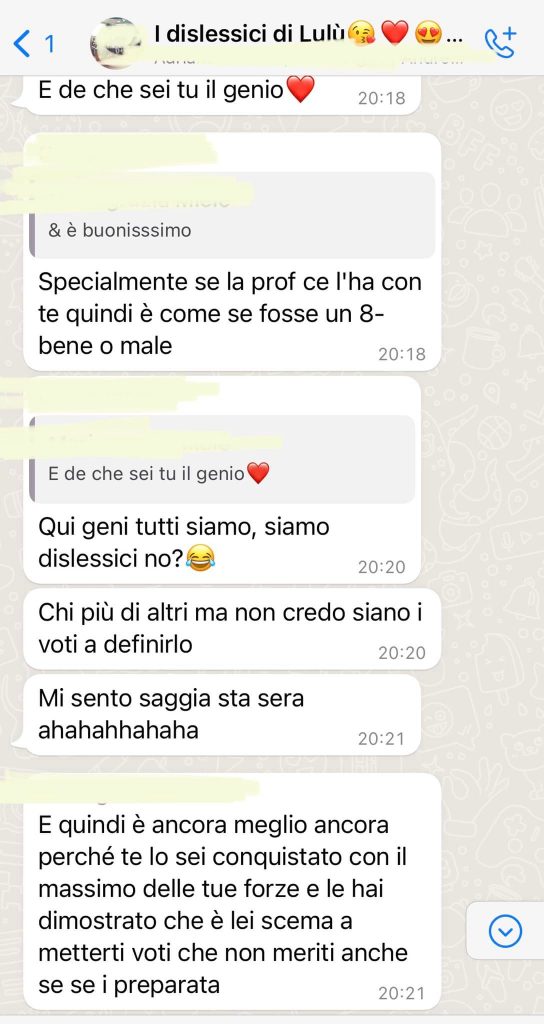Start a group call with the phone icon
544x1024 pixels.
click(500, 43)
